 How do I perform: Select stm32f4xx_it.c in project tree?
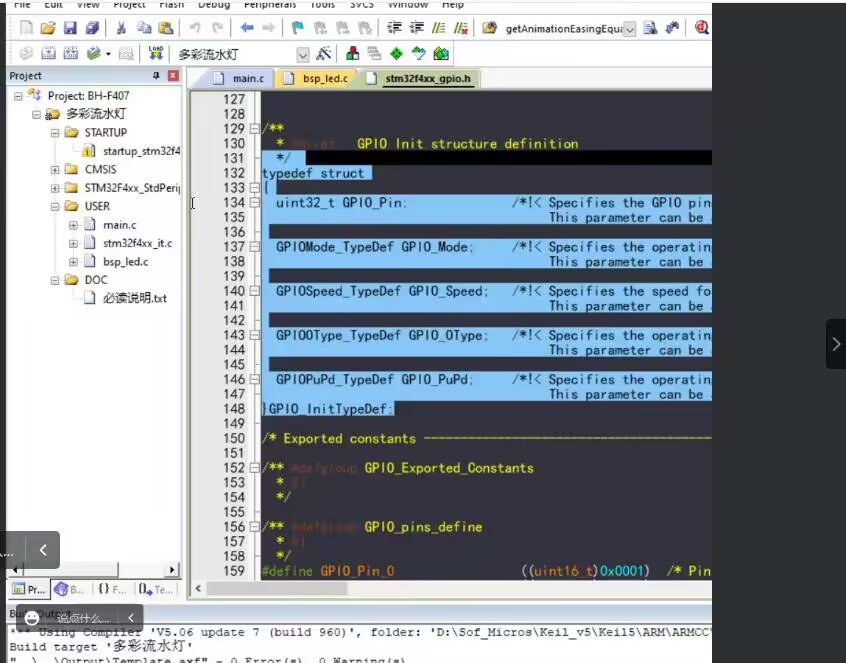(137, 243)
